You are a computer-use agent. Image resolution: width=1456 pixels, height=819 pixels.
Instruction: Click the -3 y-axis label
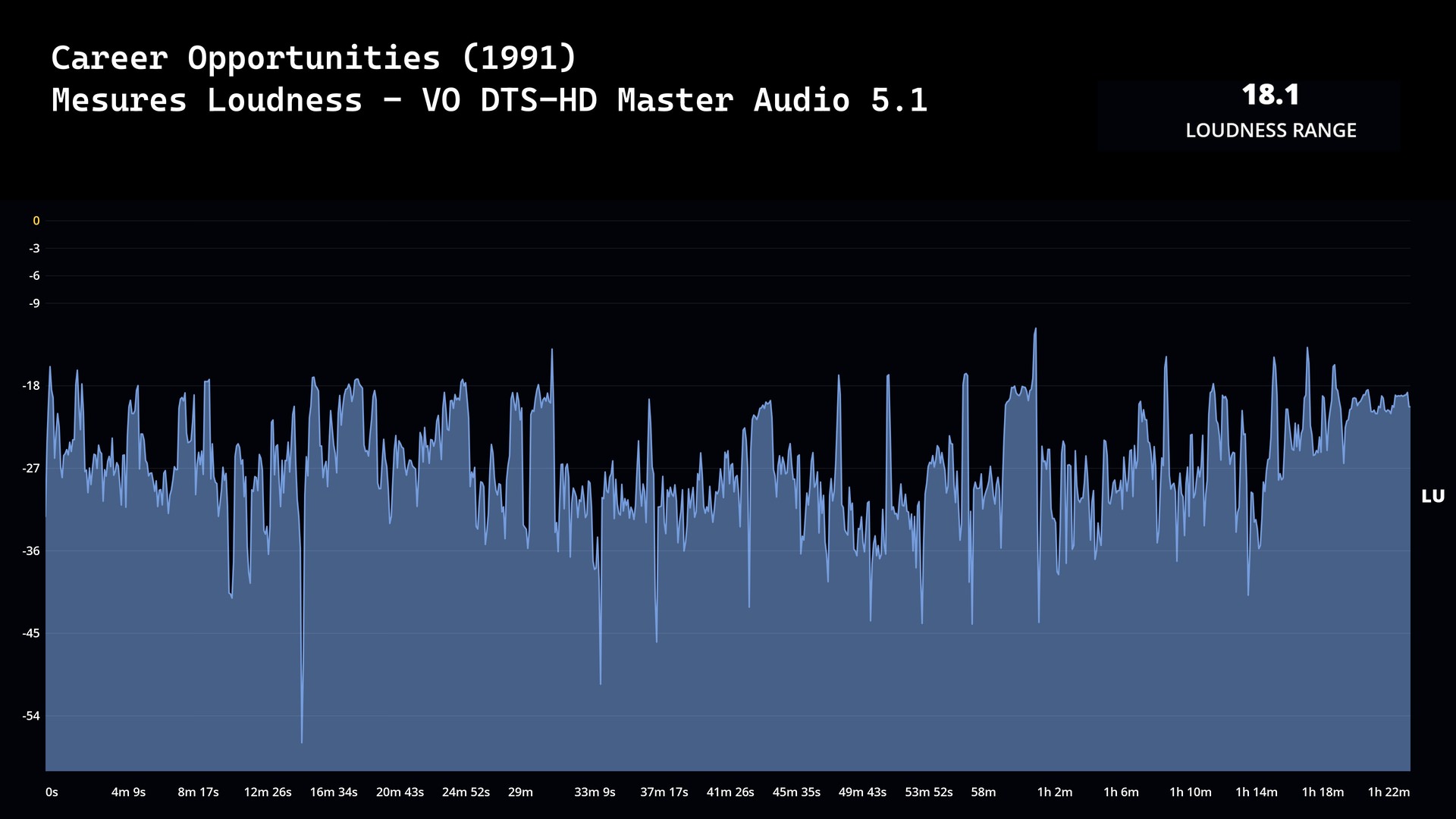34,248
